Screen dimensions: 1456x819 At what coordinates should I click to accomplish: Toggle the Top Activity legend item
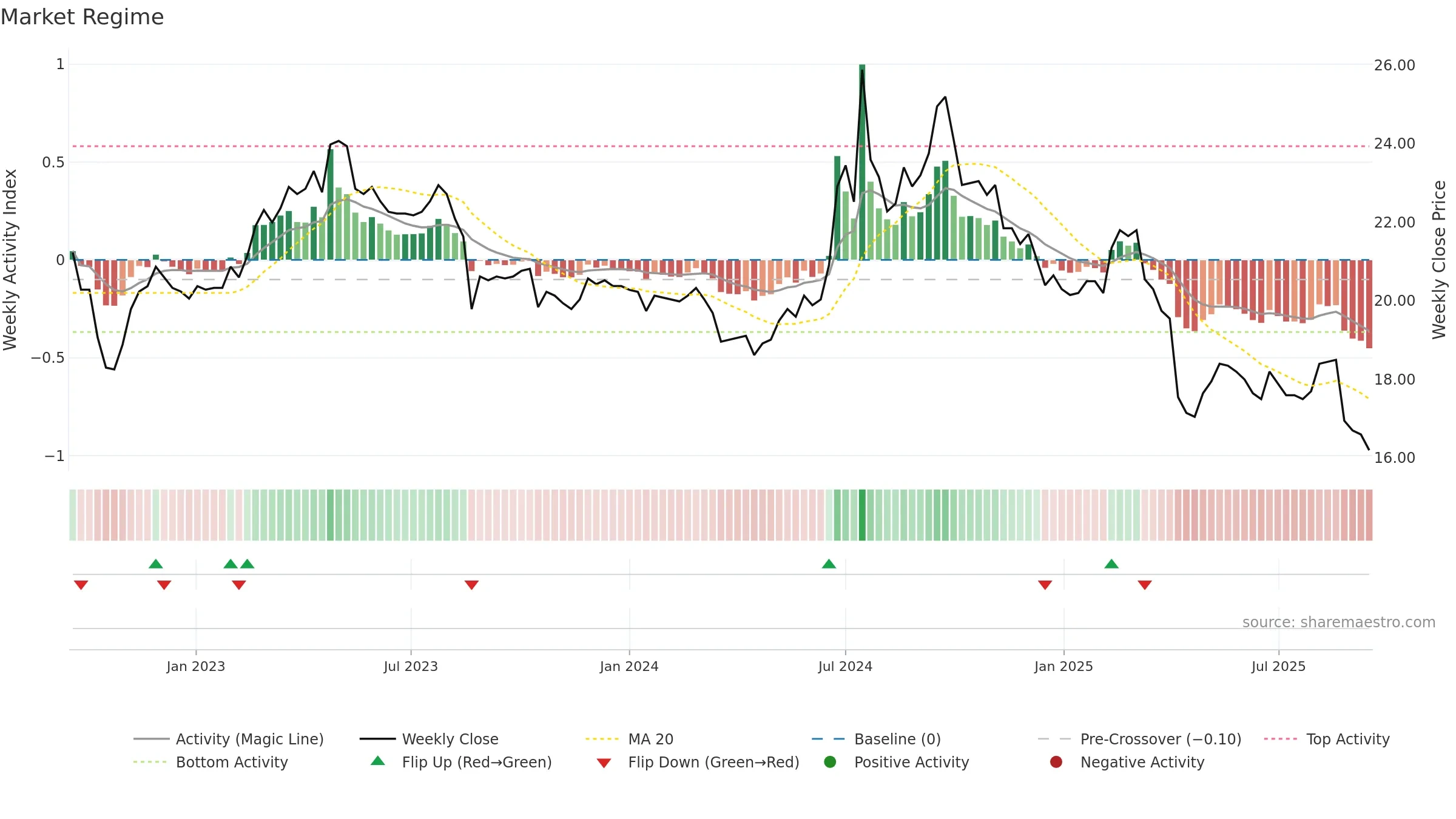point(1327,739)
